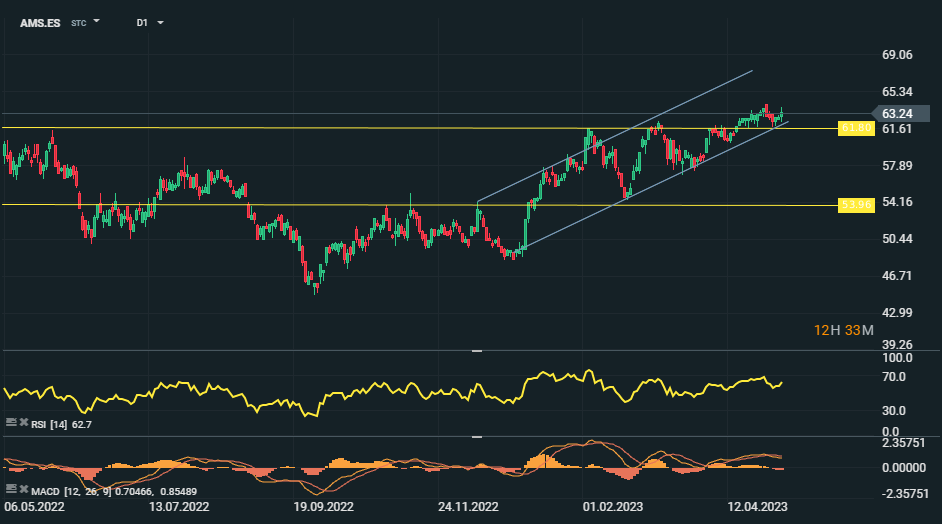The image size is (942, 524).
Task: Click the 12.04.2023 date axis label
Action: point(758,507)
